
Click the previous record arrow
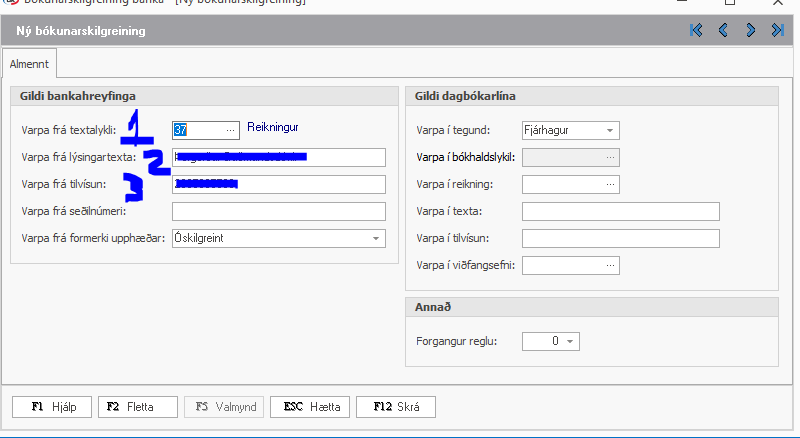(x=723, y=31)
